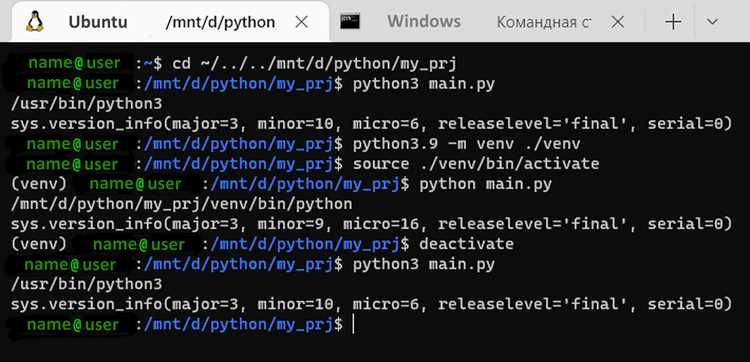
Task: Close the Ubuntu tab
Action: pyautogui.click(x=301, y=22)
